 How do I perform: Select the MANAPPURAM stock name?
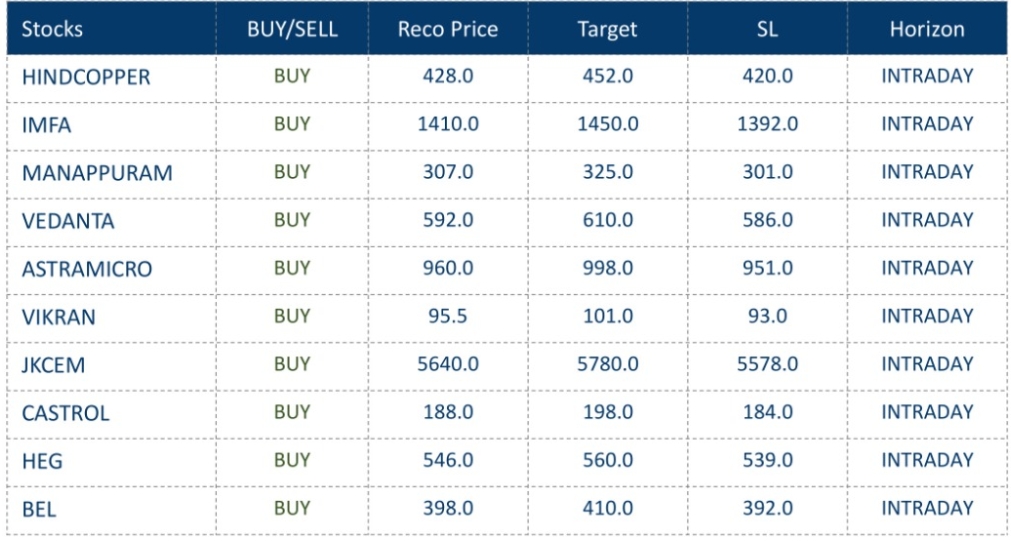[97, 173]
